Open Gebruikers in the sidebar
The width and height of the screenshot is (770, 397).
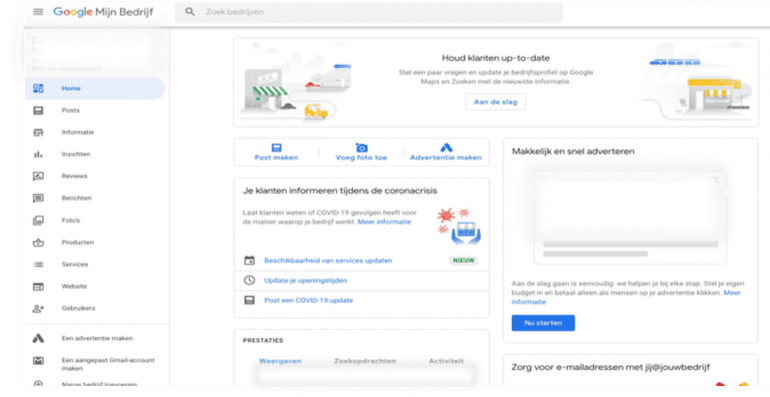95,309
